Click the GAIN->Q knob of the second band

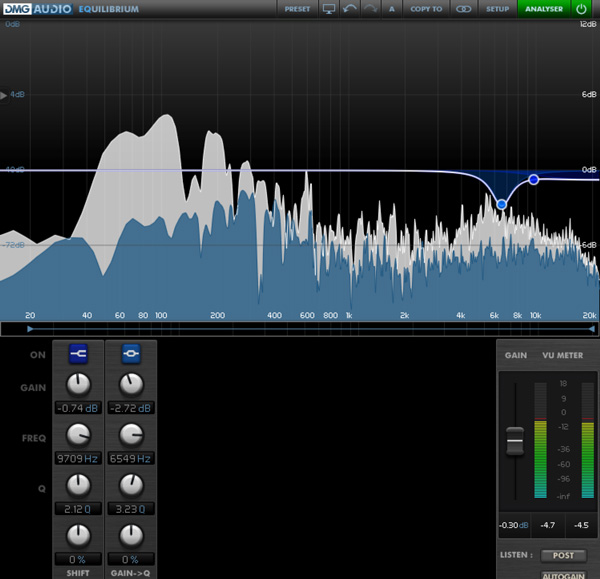pos(131,536)
